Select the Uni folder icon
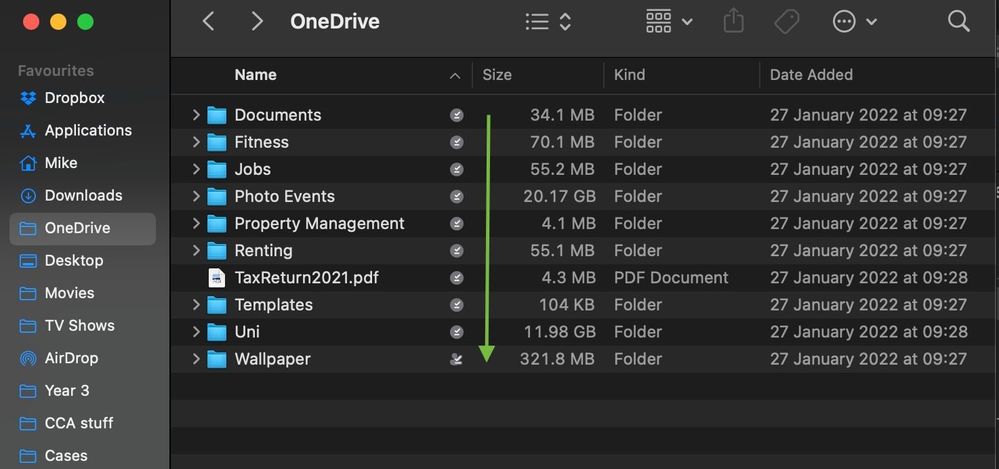The width and height of the screenshot is (999, 469). (x=217, y=332)
